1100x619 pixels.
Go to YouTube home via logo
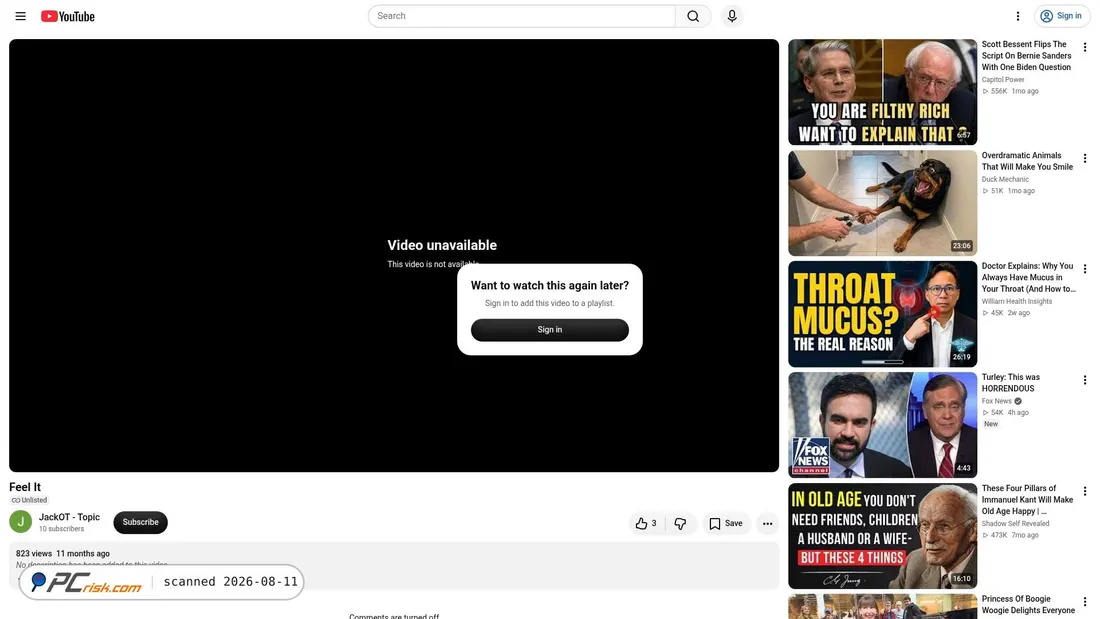click(67, 16)
